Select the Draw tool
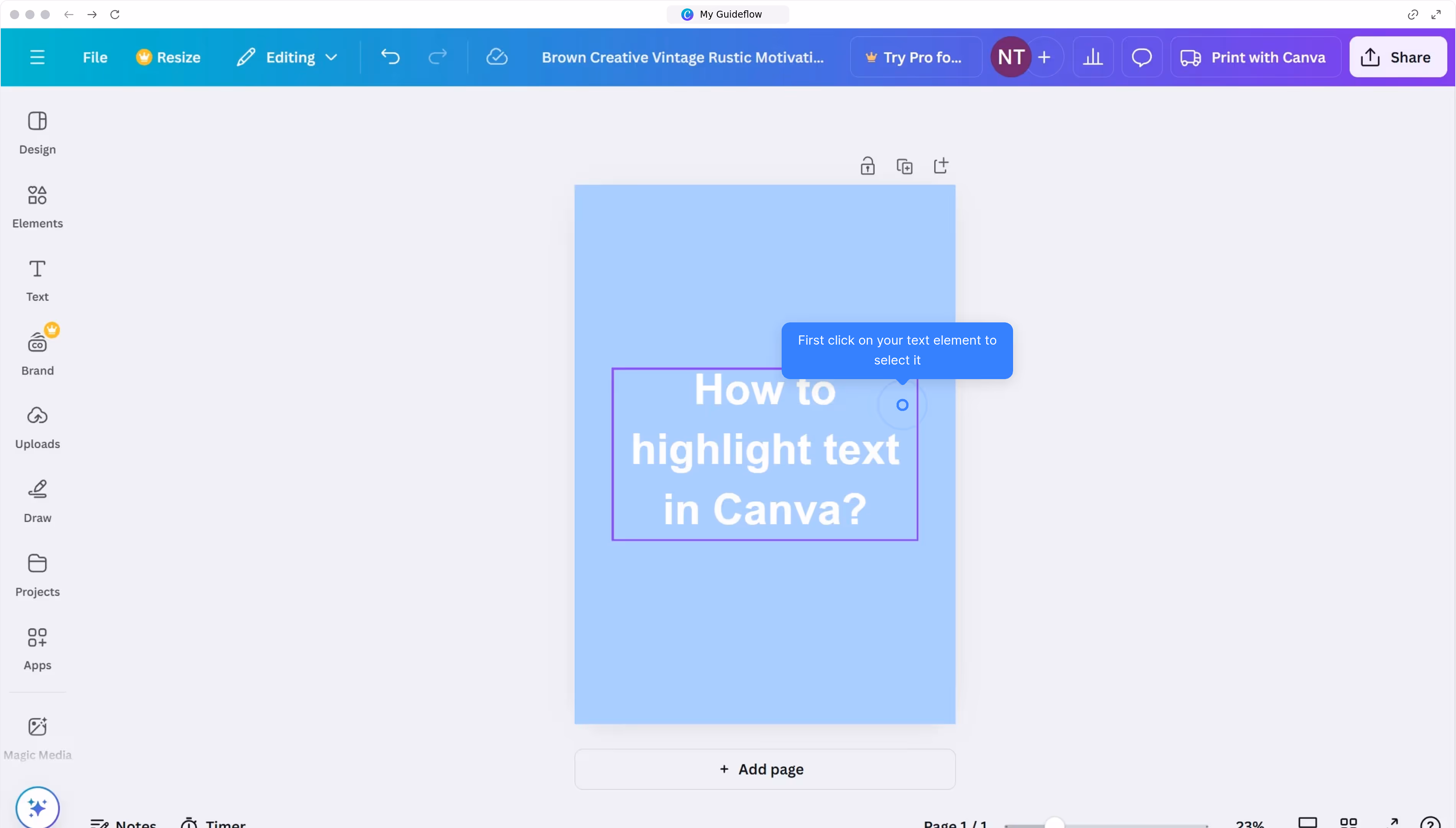Viewport: 1456px width, 828px height. [x=38, y=500]
